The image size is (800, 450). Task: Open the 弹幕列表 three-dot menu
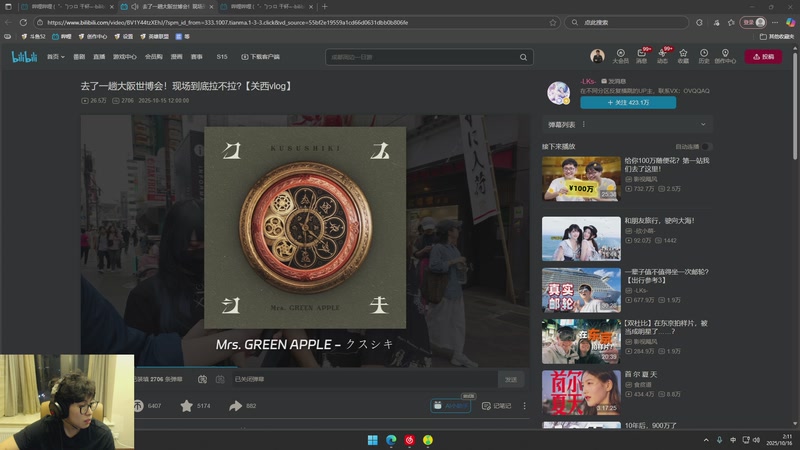[584, 124]
